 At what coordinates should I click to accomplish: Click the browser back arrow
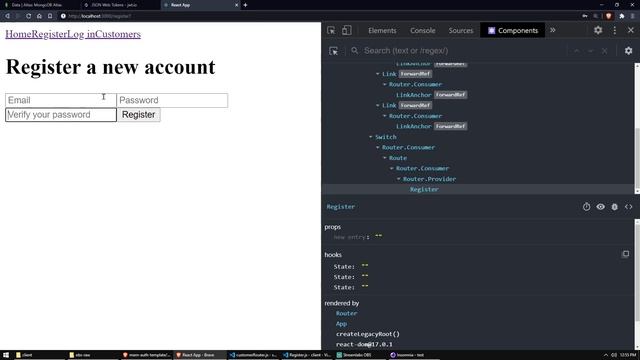click(x=7, y=16)
